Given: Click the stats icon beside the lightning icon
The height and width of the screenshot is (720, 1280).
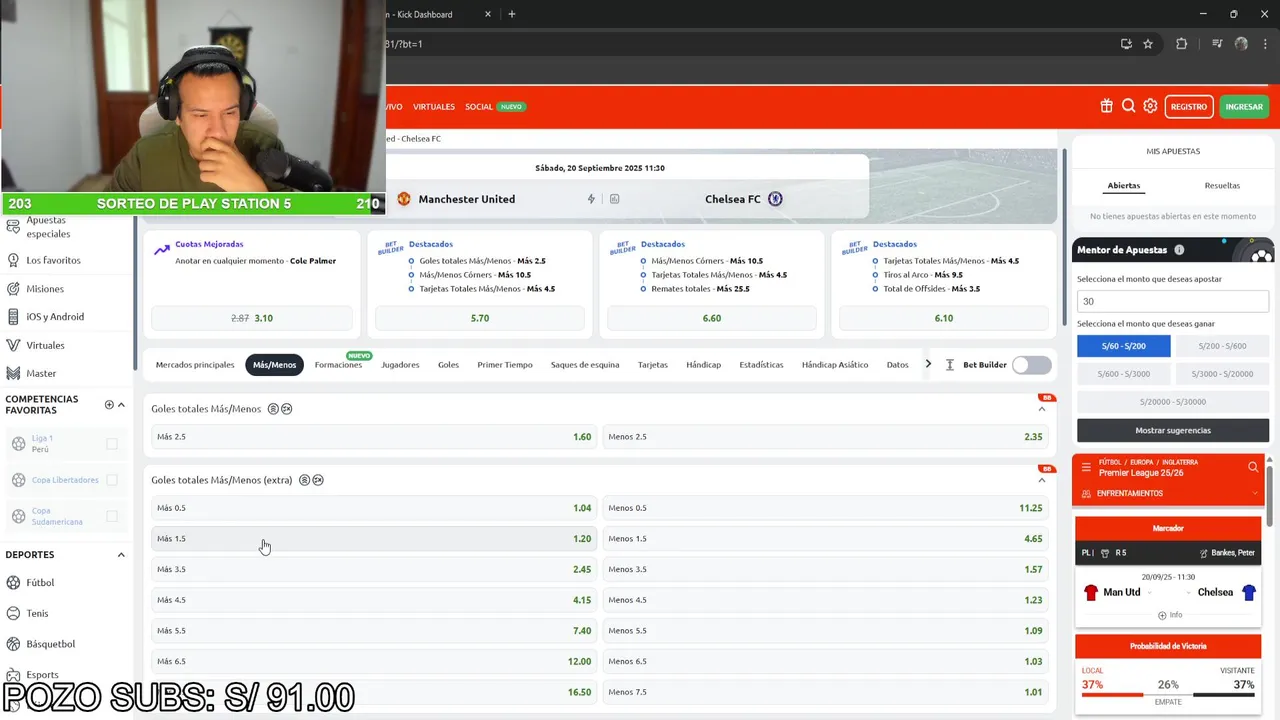Looking at the screenshot, I should coord(614,199).
